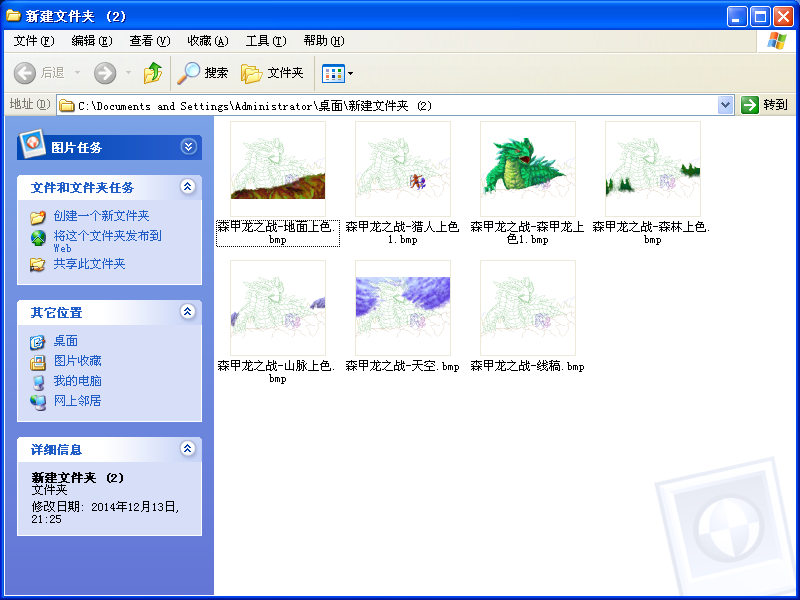The width and height of the screenshot is (800, 600).
Task: Toggle the Folders (文件夹) pane button
Action: [272, 73]
